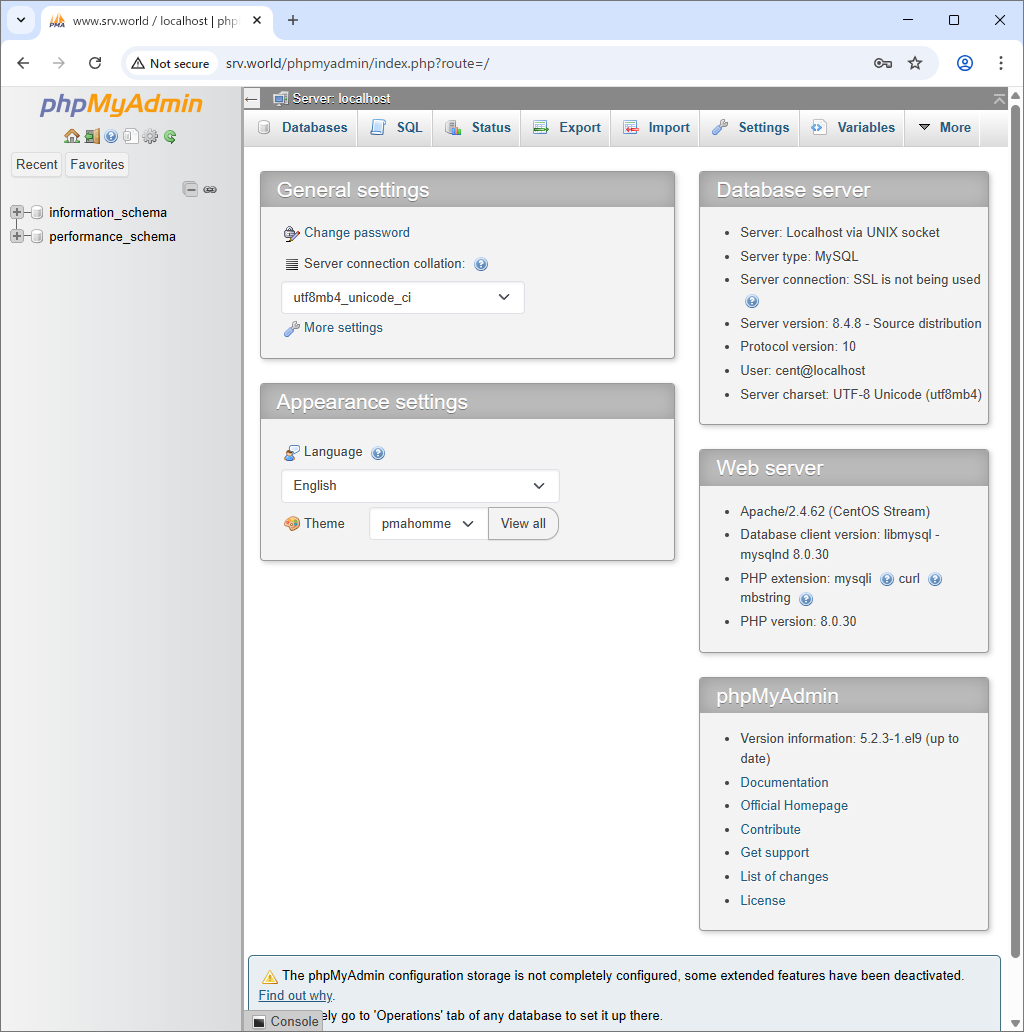Click Get support link
1024x1032 pixels.
(x=775, y=853)
